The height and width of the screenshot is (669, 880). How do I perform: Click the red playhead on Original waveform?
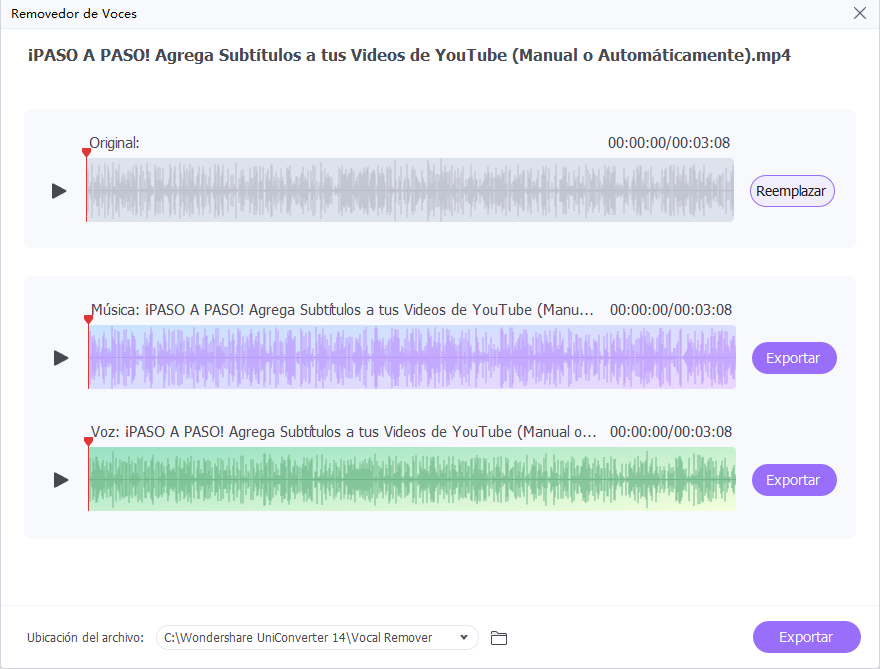coord(86,153)
